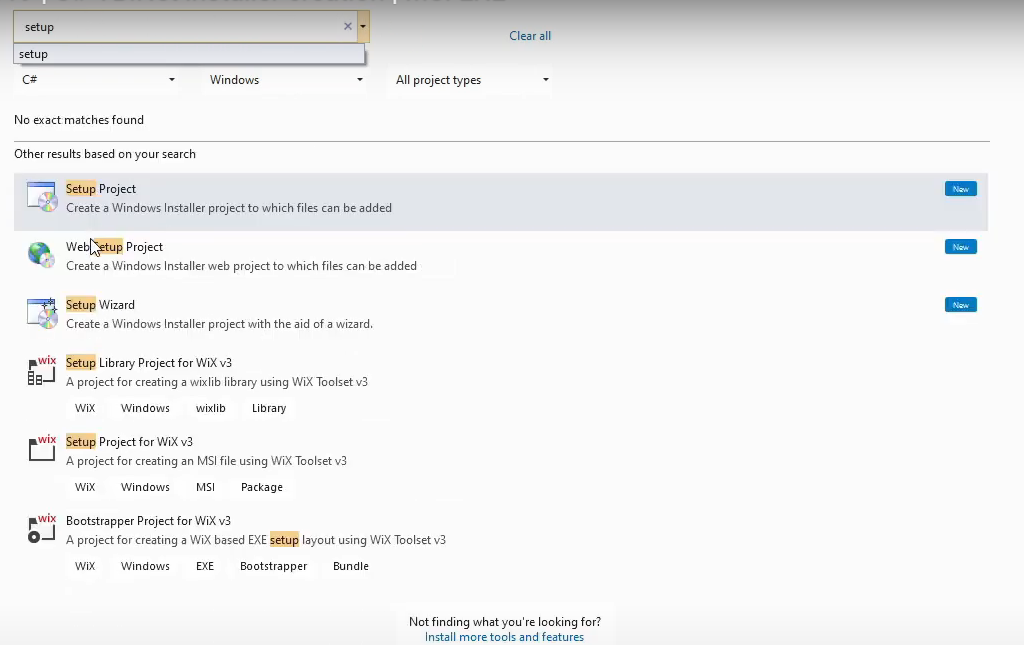Select the Setup Project template title
Viewport: 1024px width, 645px height.
click(101, 189)
